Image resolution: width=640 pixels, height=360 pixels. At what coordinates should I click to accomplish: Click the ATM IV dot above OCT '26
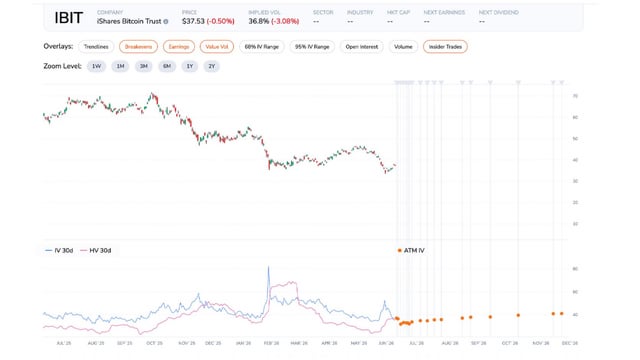518,315
